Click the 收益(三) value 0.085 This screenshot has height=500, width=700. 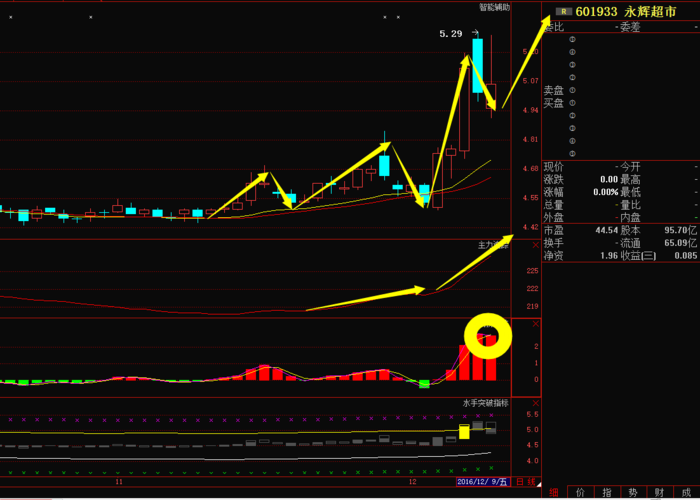click(687, 256)
